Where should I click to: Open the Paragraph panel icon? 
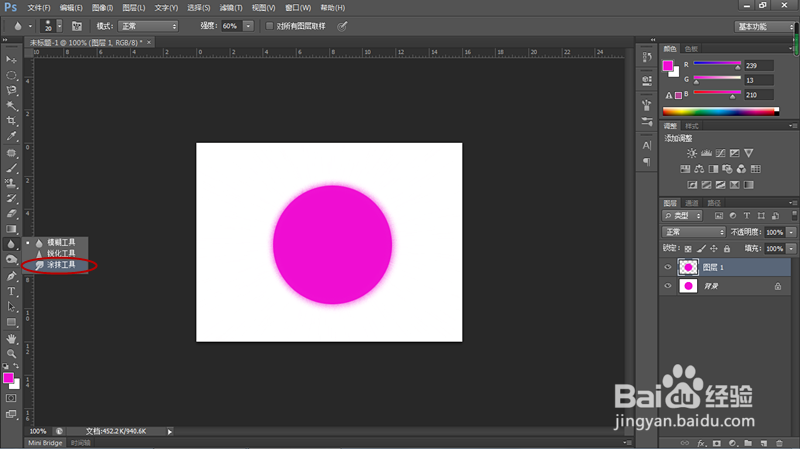(x=647, y=161)
